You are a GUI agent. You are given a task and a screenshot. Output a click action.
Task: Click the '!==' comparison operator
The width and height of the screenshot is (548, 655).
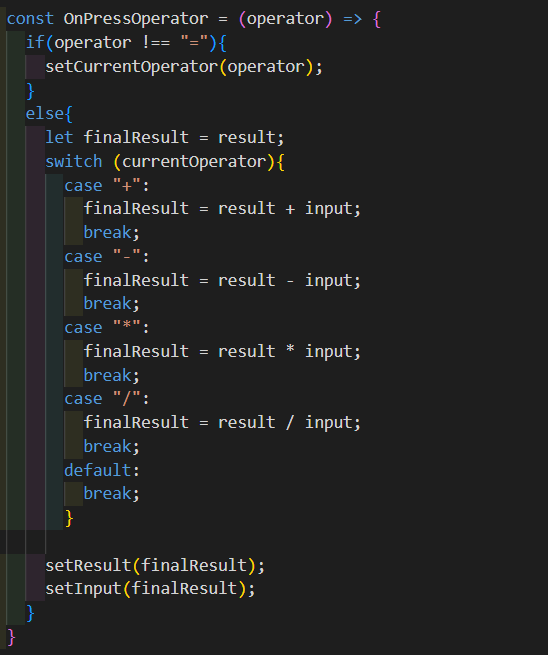[x=156, y=43]
